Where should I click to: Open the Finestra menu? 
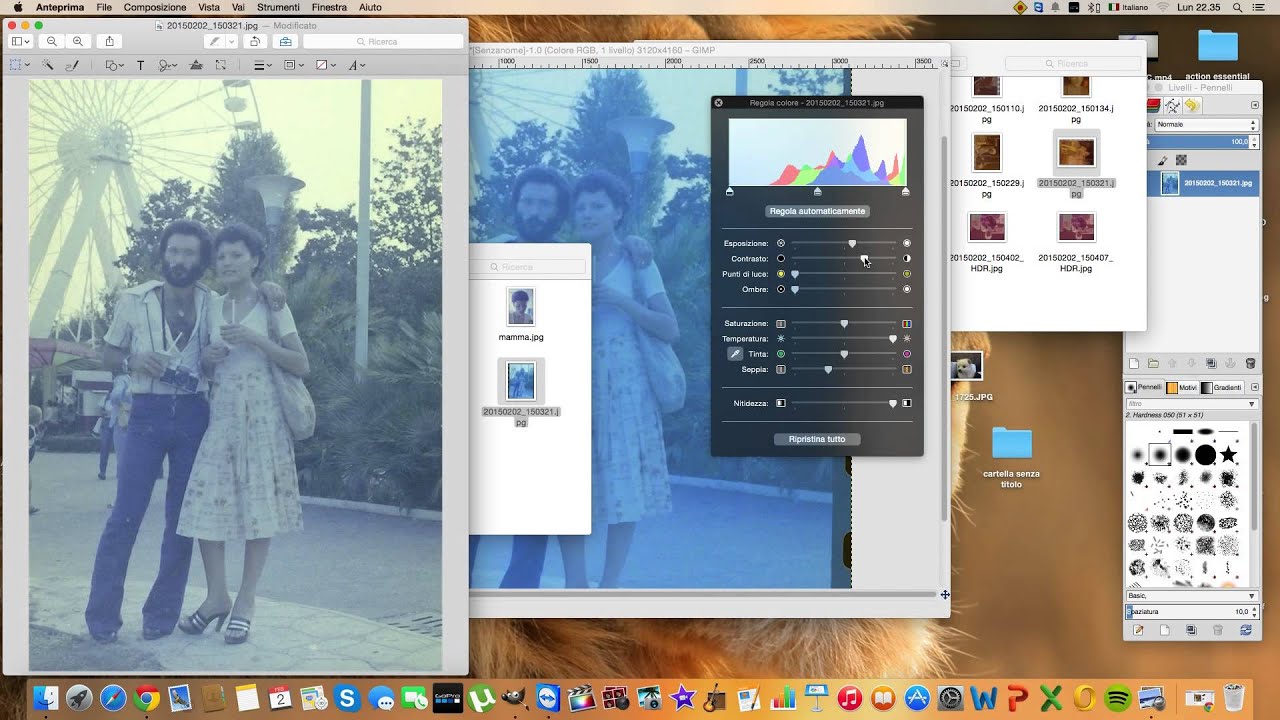tap(329, 7)
